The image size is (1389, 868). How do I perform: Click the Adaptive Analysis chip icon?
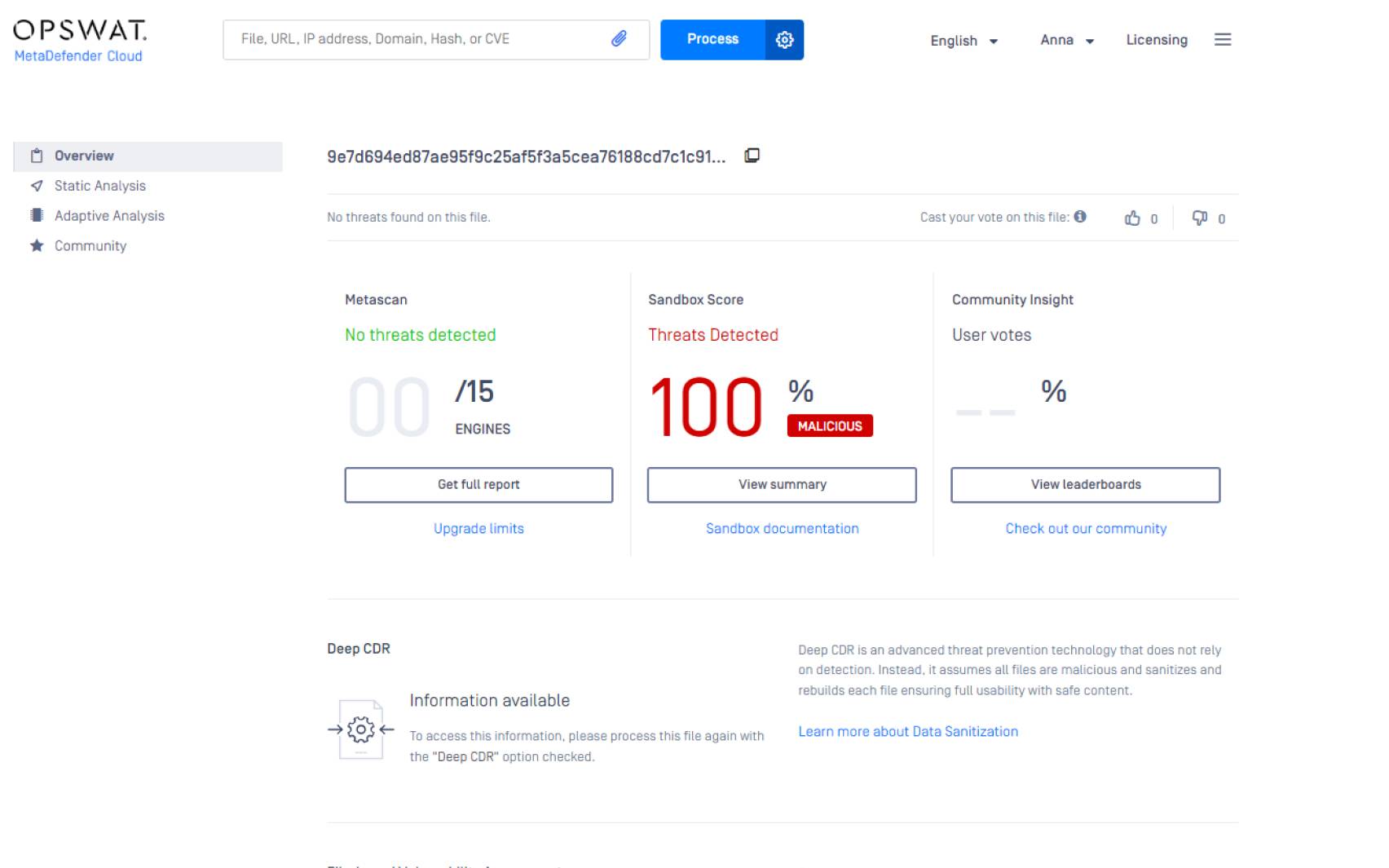click(x=36, y=215)
